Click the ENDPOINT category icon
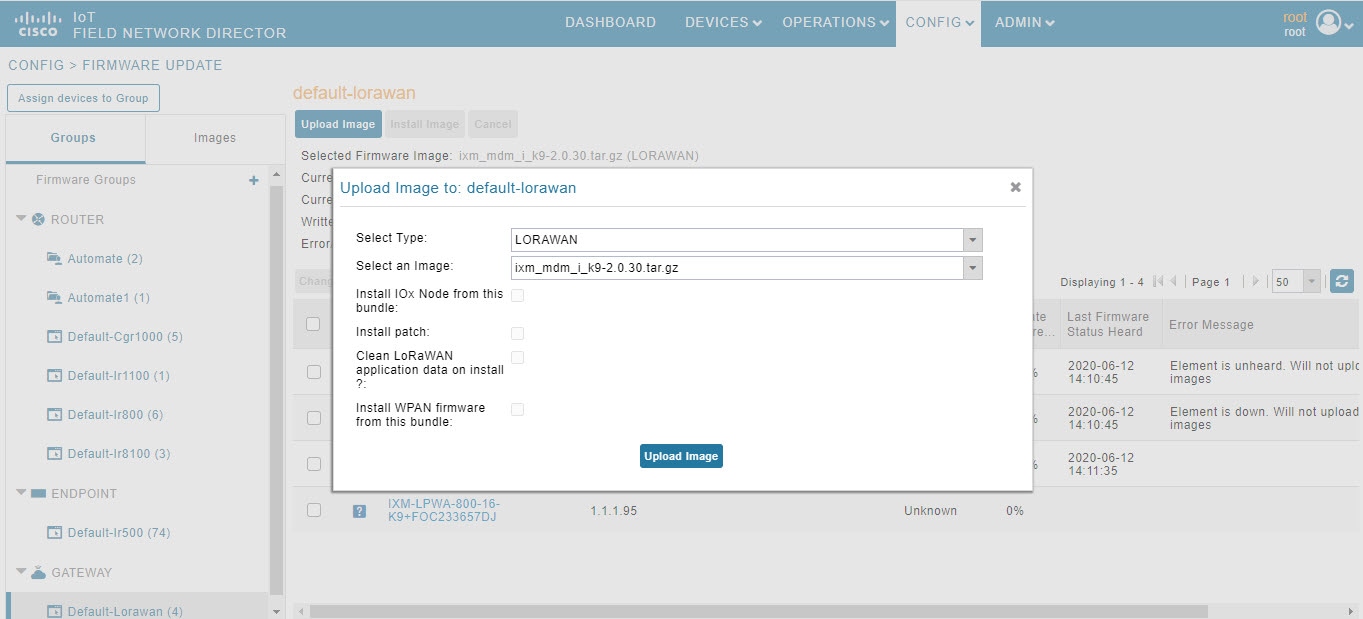The width and height of the screenshot is (1363, 619). point(38,493)
